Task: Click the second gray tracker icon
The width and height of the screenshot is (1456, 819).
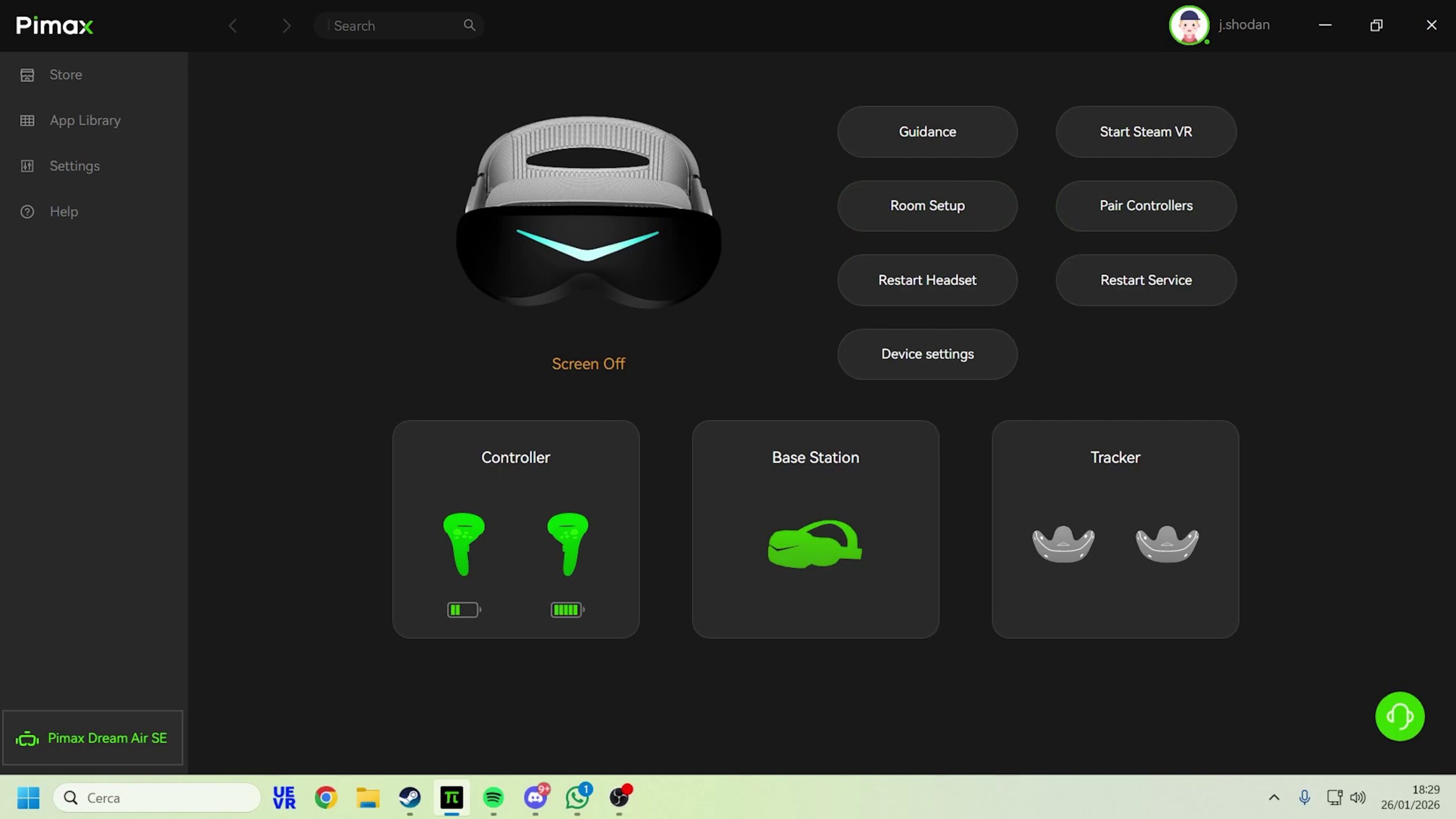Action: [1167, 544]
